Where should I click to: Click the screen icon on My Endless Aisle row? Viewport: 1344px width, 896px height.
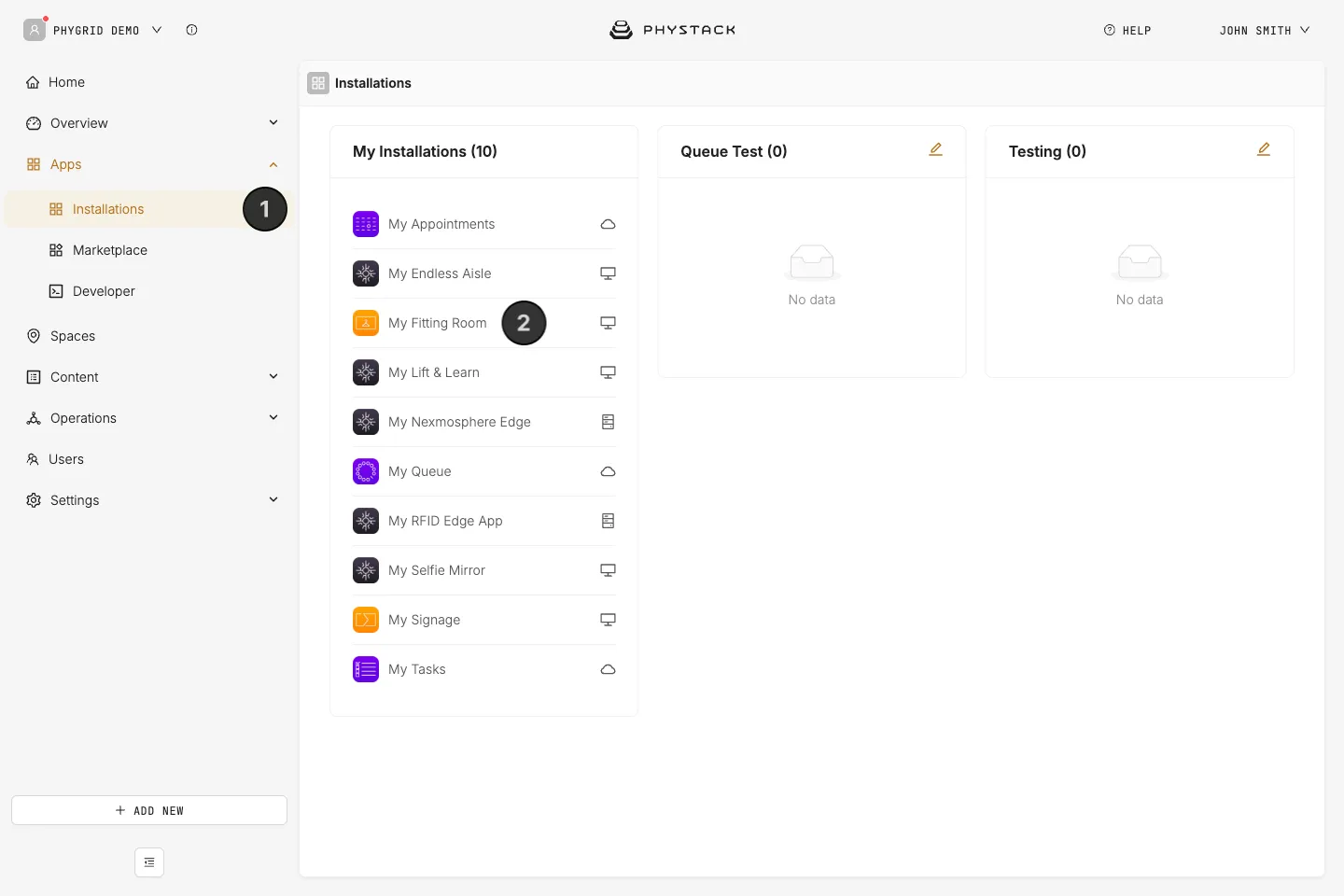pyautogui.click(x=608, y=273)
